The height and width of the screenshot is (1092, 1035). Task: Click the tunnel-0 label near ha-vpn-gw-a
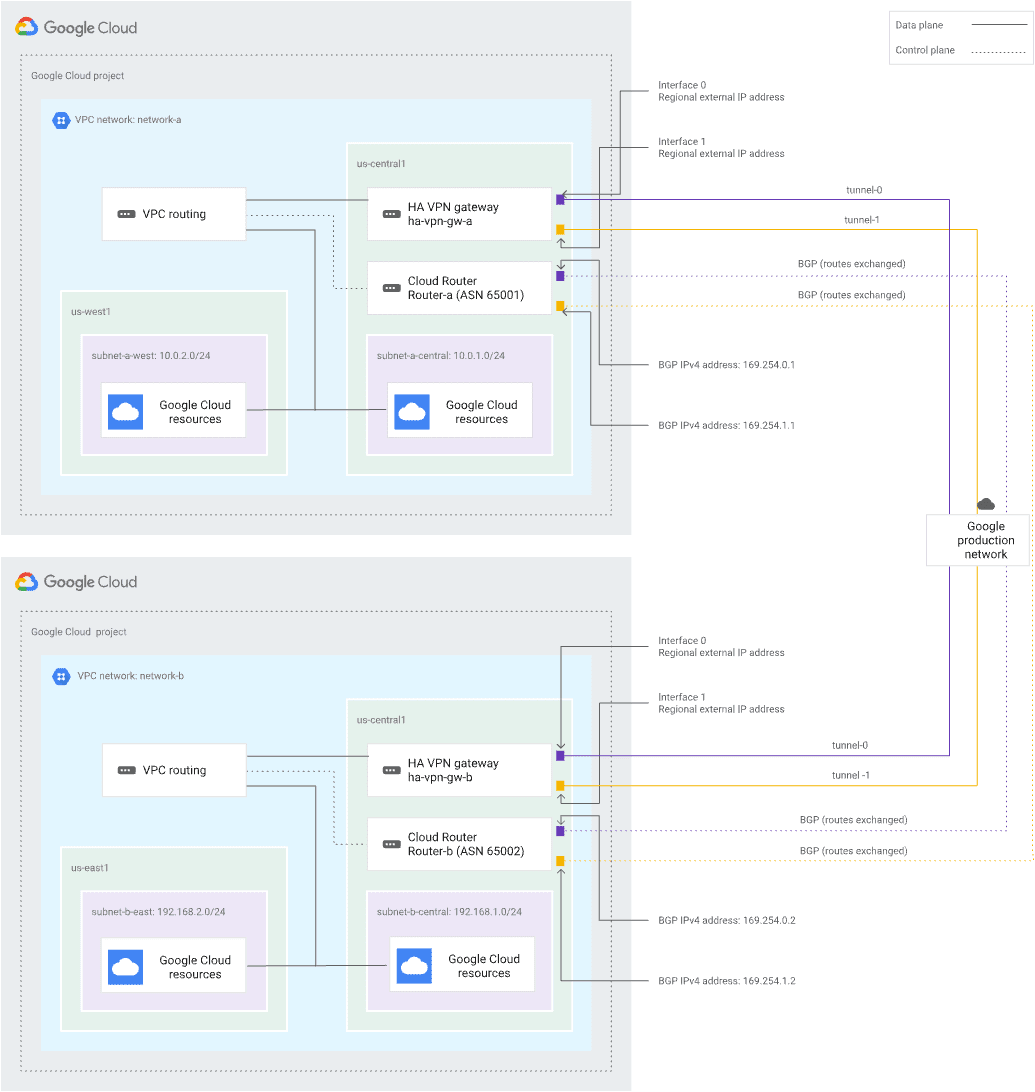pyautogui.click(x=864, y=189)
